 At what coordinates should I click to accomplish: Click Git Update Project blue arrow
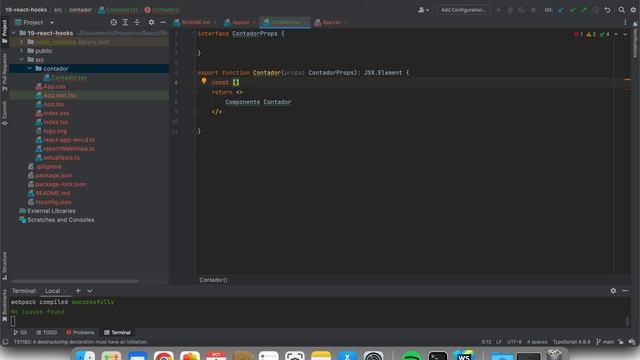click(x=561, y=10)
